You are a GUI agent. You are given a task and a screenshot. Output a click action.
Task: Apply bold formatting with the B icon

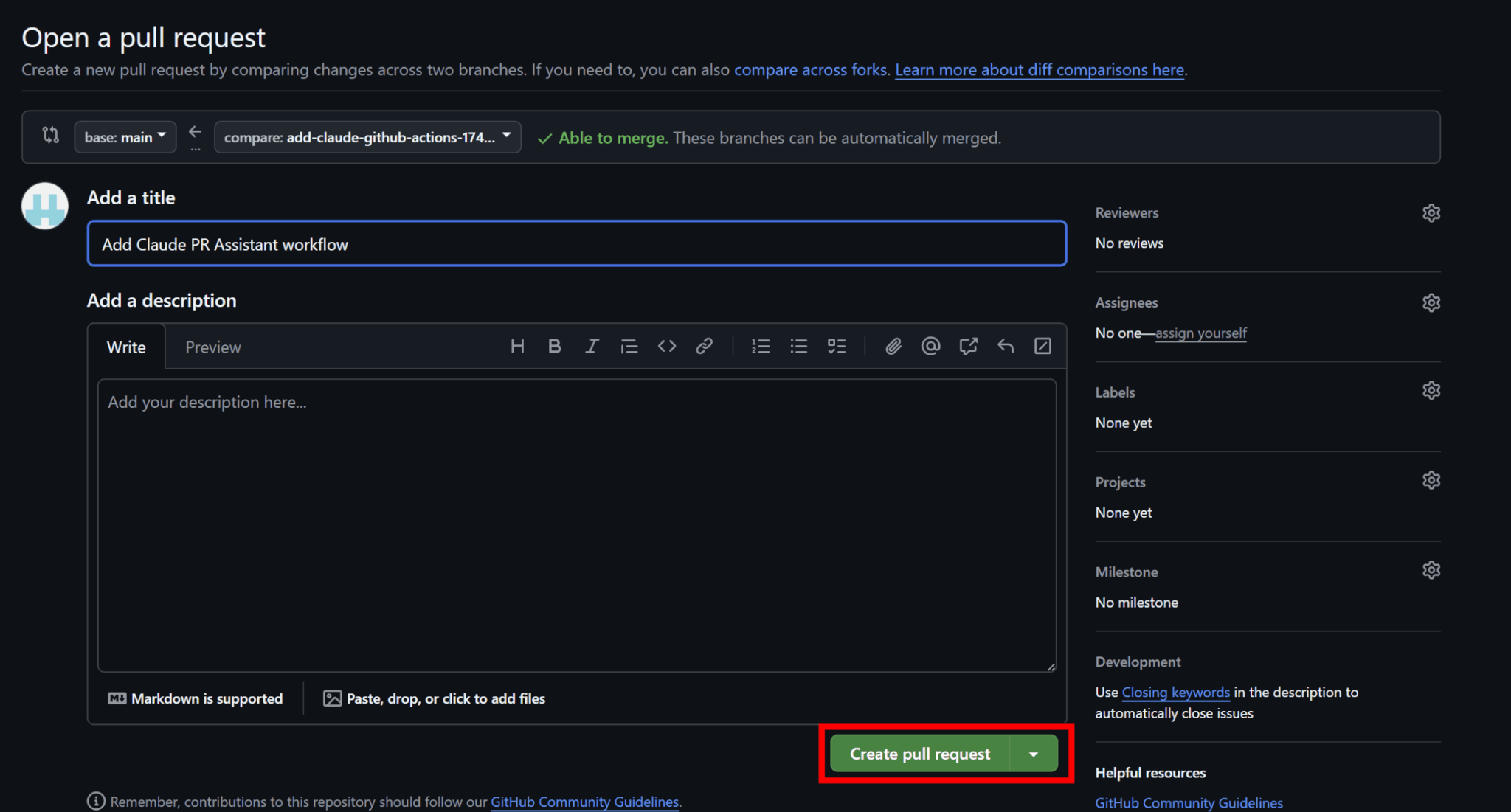[x=554, y=346]
